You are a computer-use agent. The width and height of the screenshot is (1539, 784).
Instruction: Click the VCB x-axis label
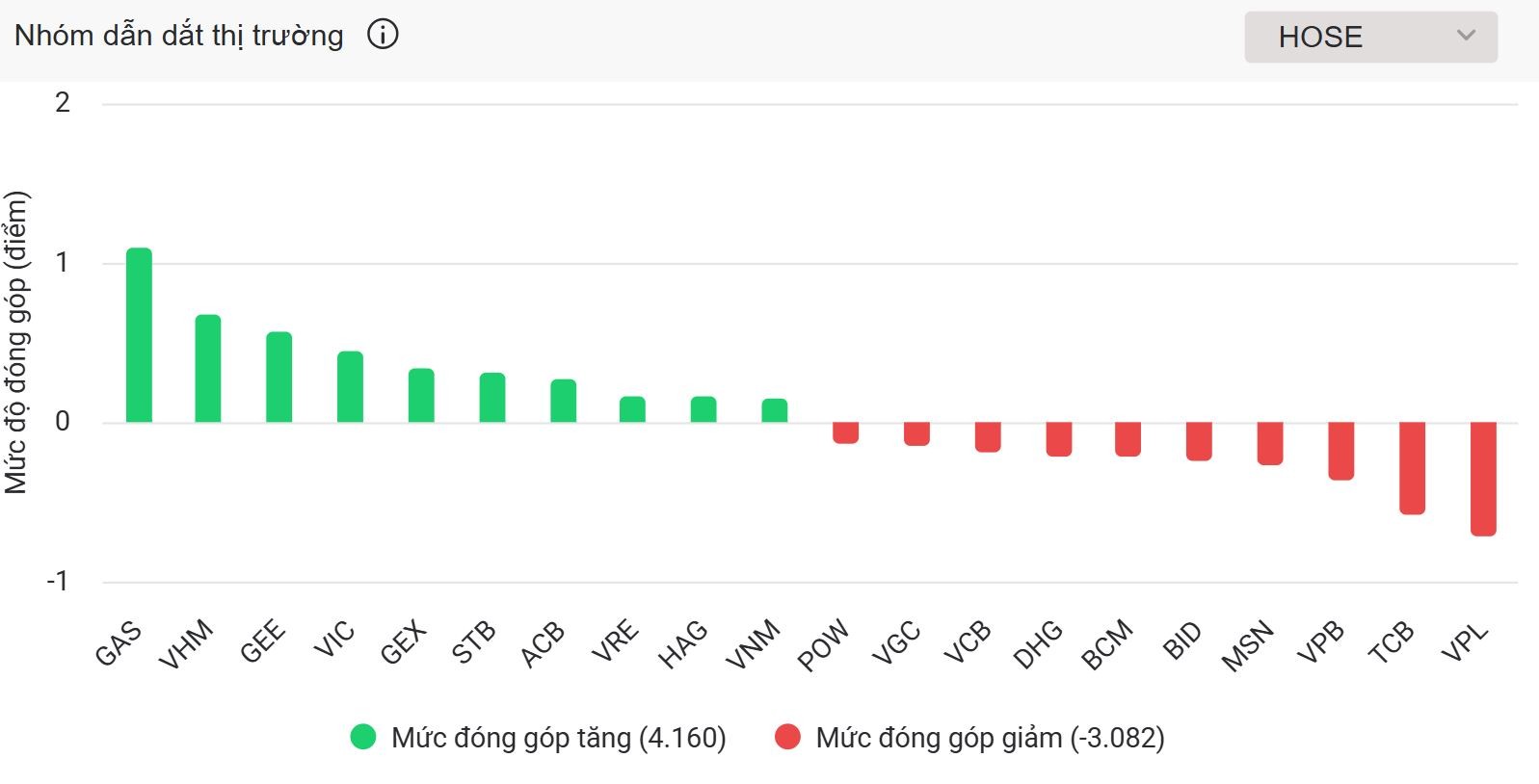(x=967, y=642)
